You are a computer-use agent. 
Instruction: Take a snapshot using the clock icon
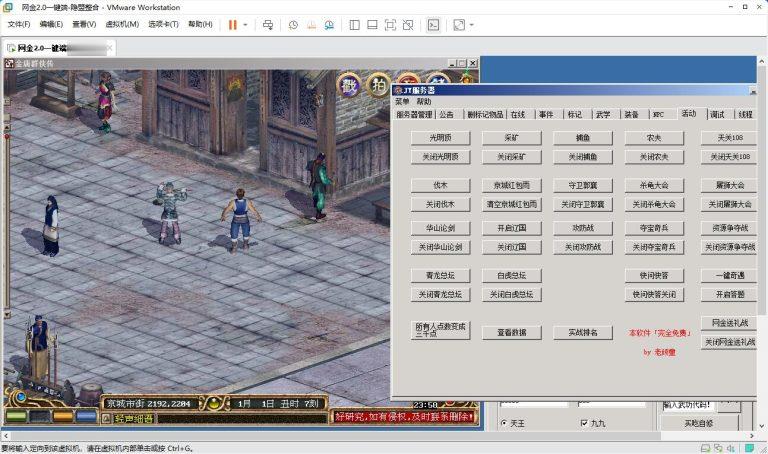click(293, 24)
